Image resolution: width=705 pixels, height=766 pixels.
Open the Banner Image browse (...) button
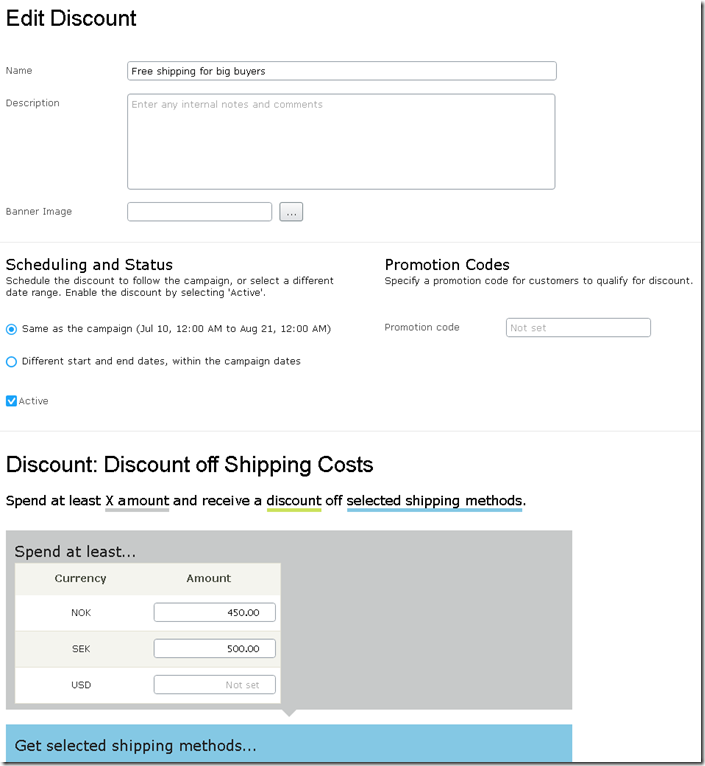click(x=291, y=212)
